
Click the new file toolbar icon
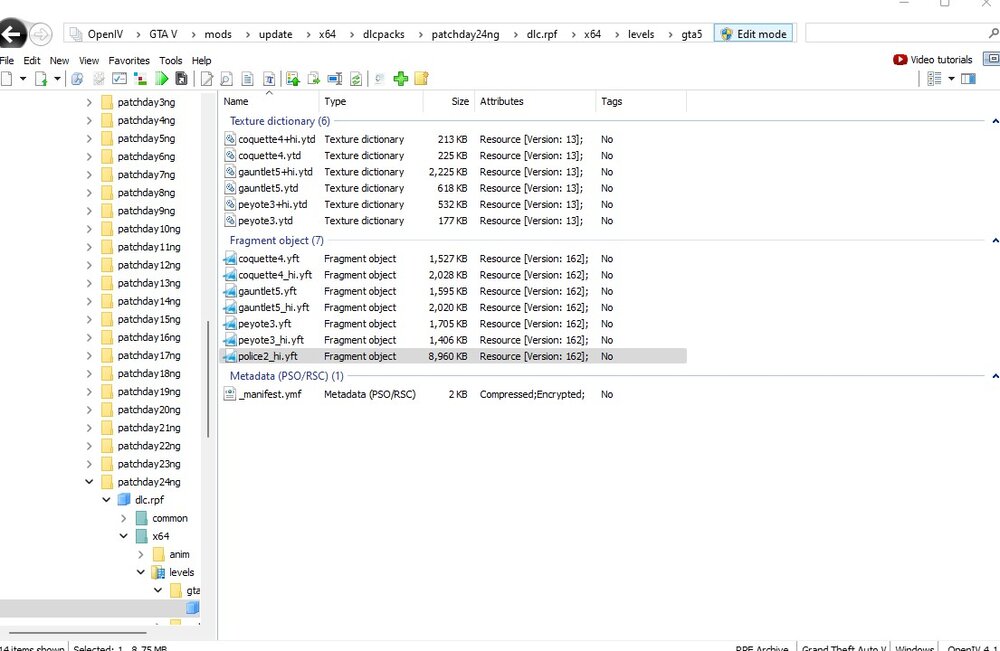(6, 78)
